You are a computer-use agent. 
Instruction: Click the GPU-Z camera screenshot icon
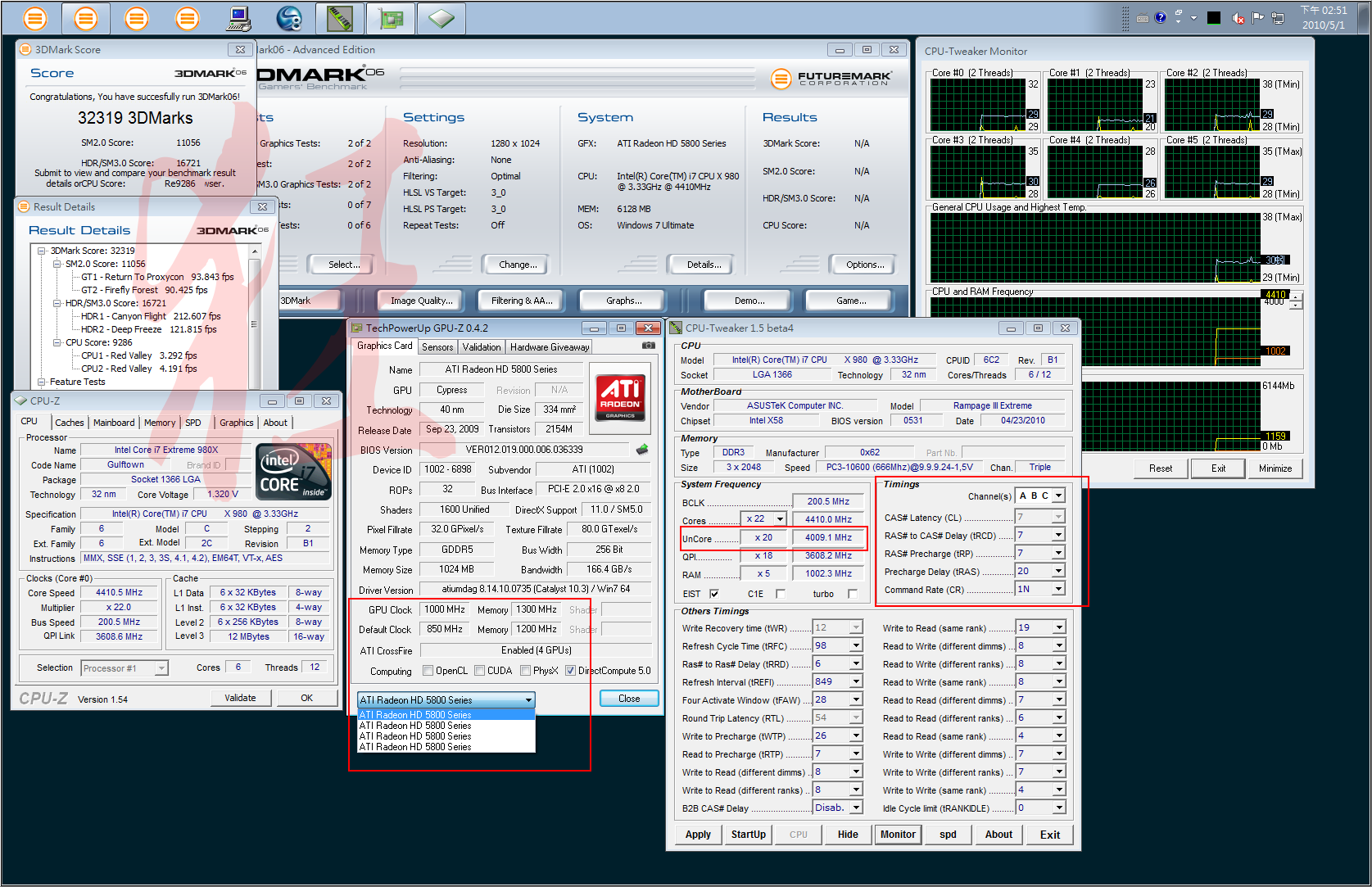tap(648, 346)
